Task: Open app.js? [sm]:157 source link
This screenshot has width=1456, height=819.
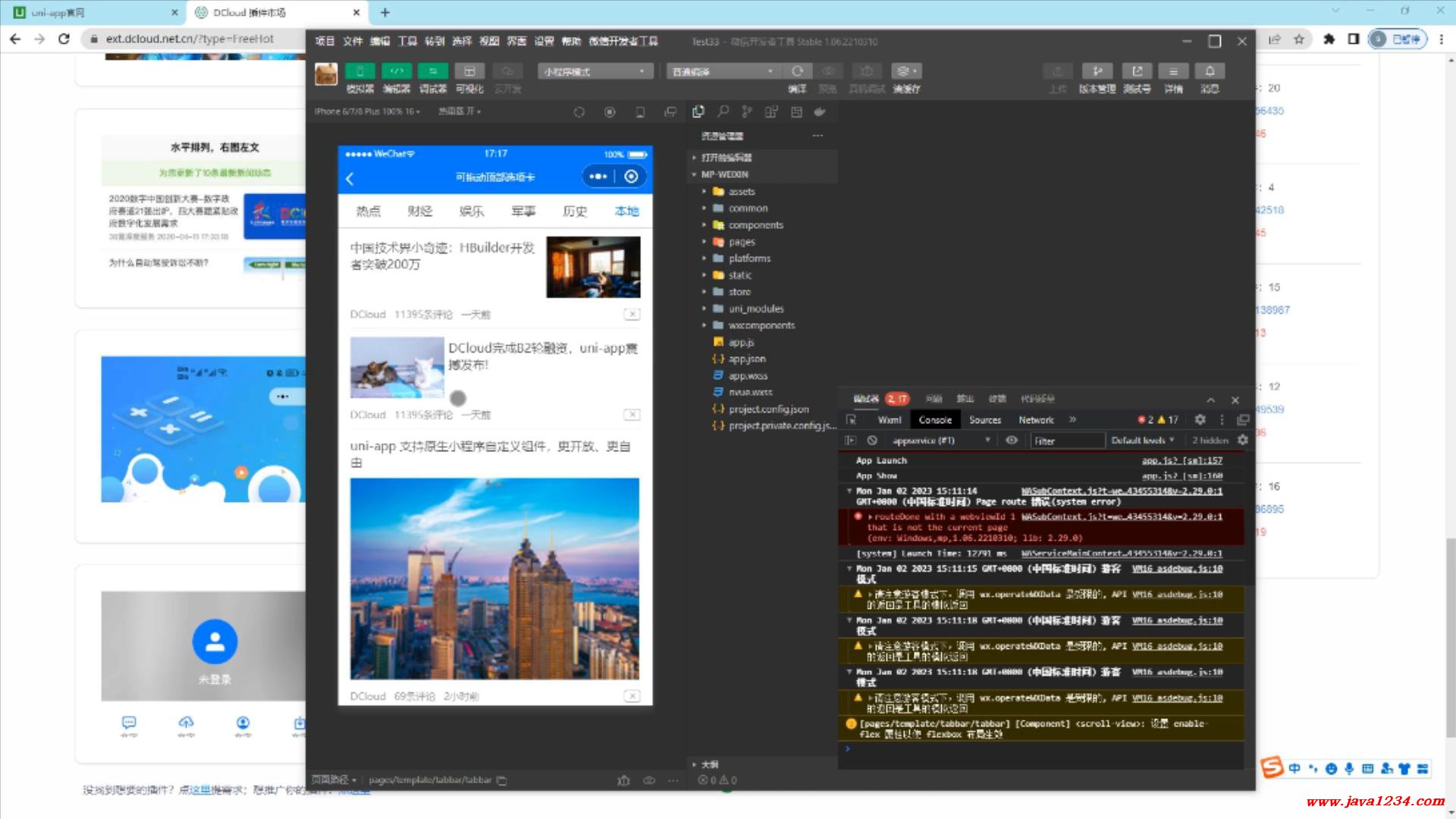Action: [x=1181, y=460]
